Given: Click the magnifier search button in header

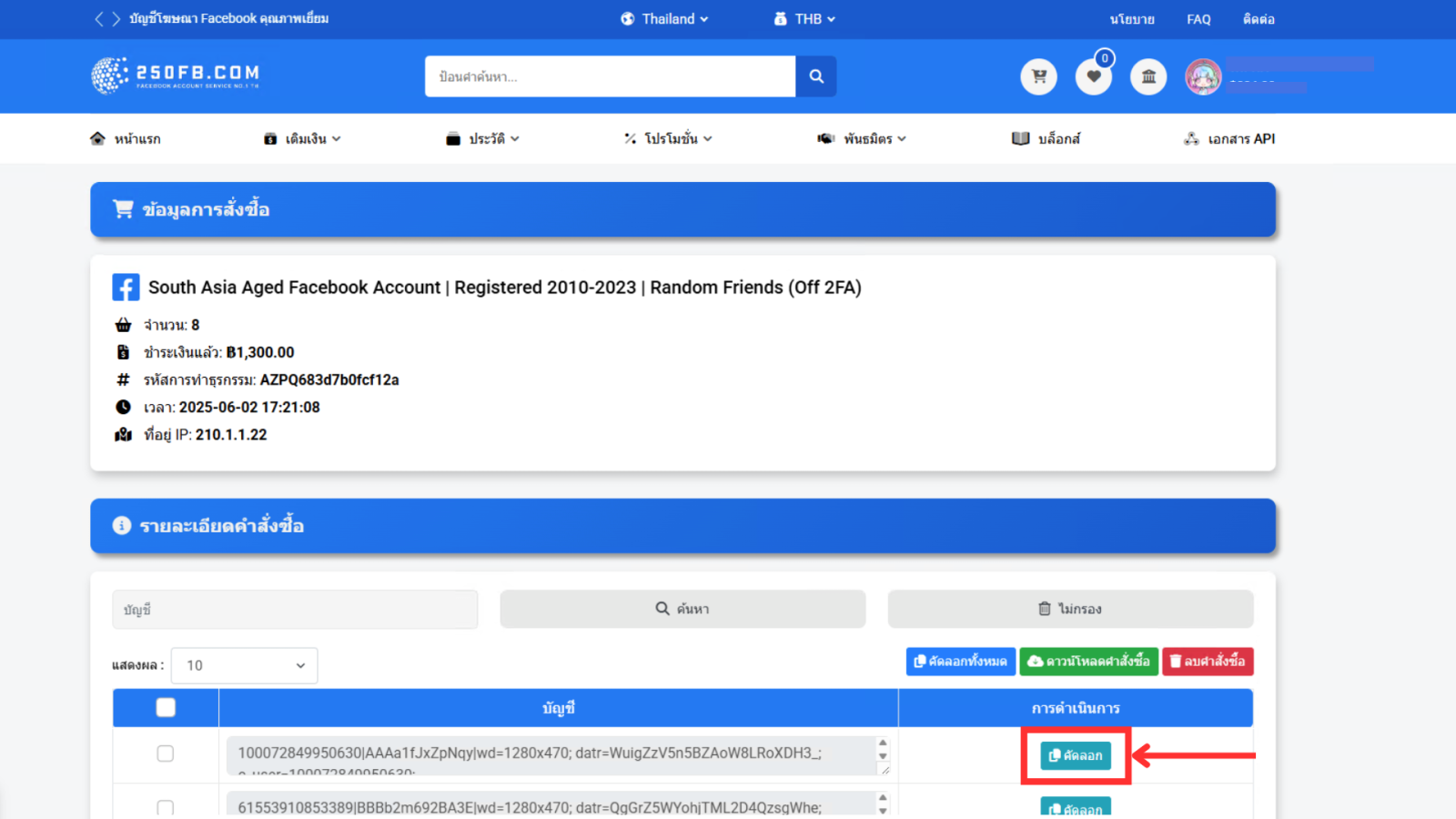Looking at the screenshot, I should [x=816, y=76].
